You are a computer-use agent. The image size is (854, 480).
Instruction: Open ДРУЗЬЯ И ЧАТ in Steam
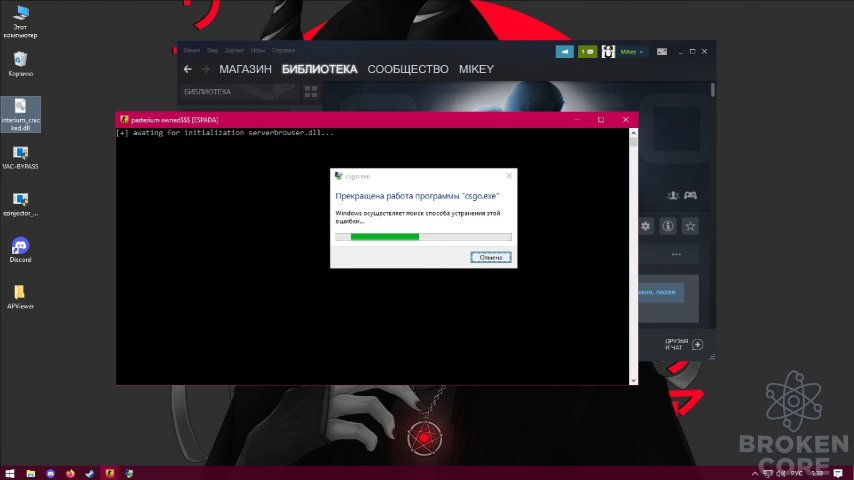pyautogui.click(x=676, y=344)
